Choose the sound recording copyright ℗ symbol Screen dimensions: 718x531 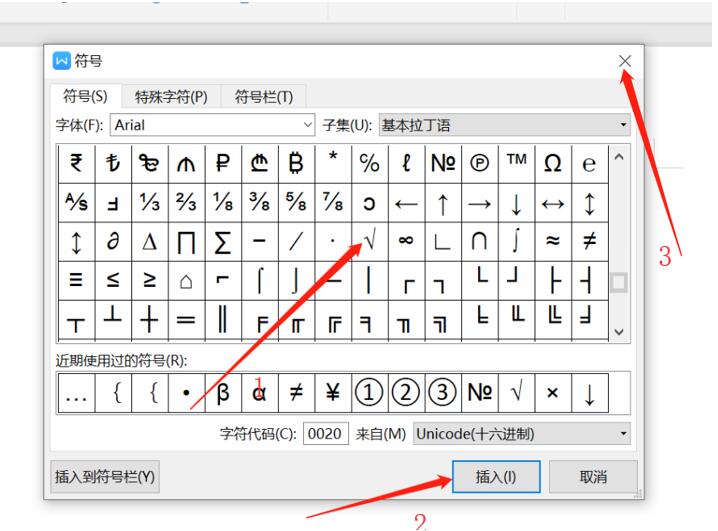[479, 164]
